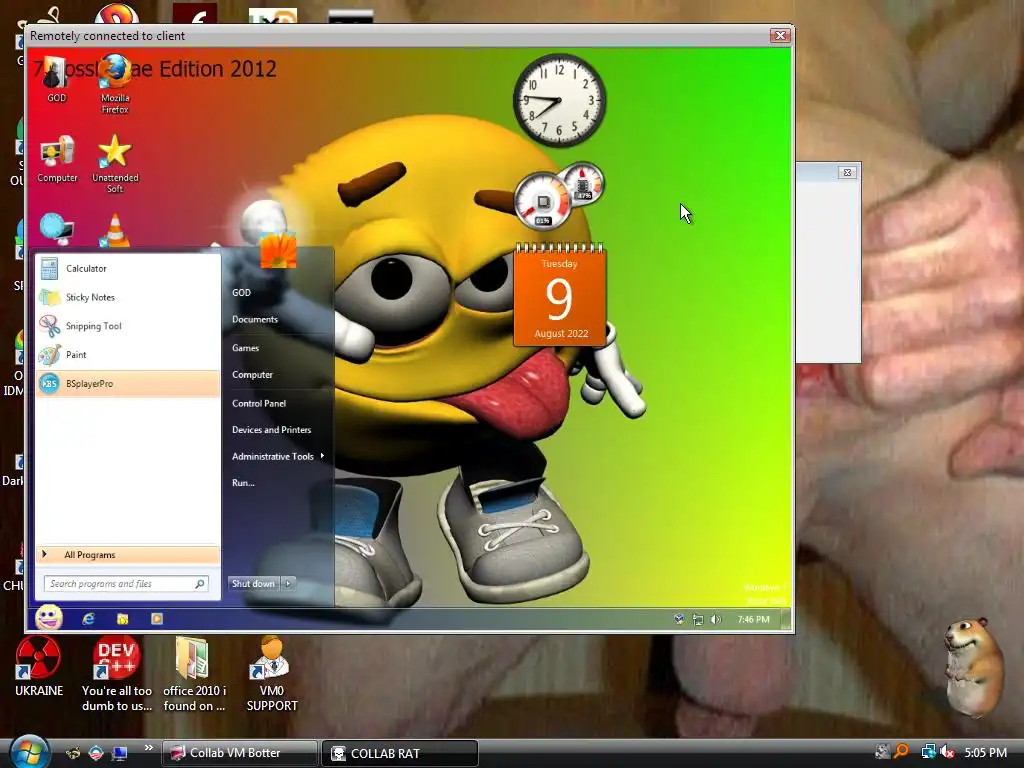Expand the quick launch chevron overflow

[149, 748]
